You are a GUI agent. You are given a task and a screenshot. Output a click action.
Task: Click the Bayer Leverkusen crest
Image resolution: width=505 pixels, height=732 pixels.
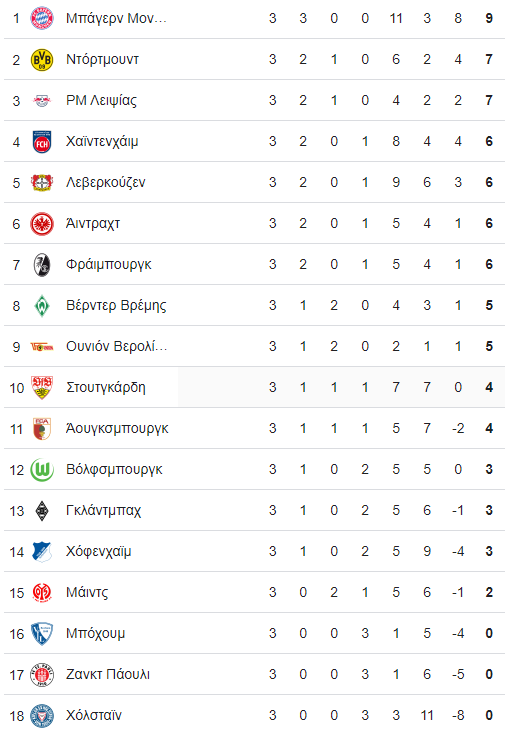(42, 183)
